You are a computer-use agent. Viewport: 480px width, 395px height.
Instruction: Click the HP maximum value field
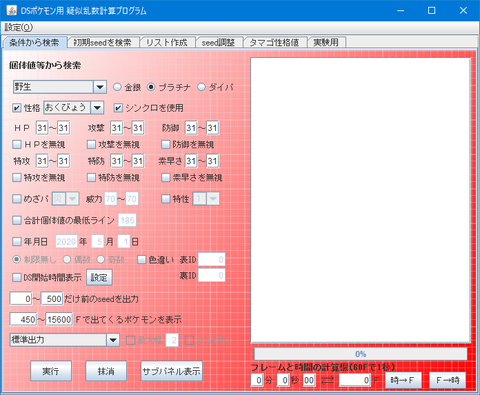coord(64,128)
